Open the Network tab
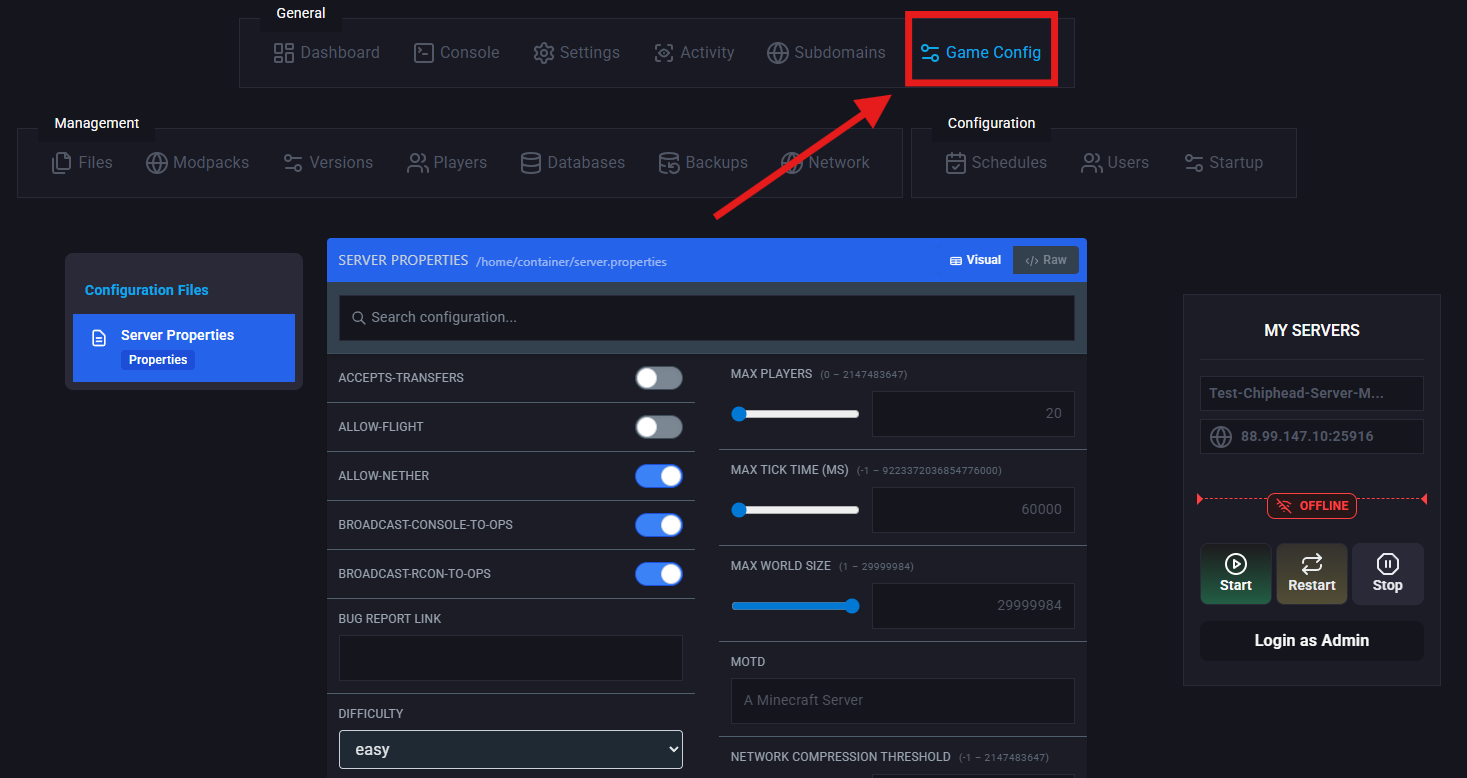The image size is (1467, 778). (826, 163)
